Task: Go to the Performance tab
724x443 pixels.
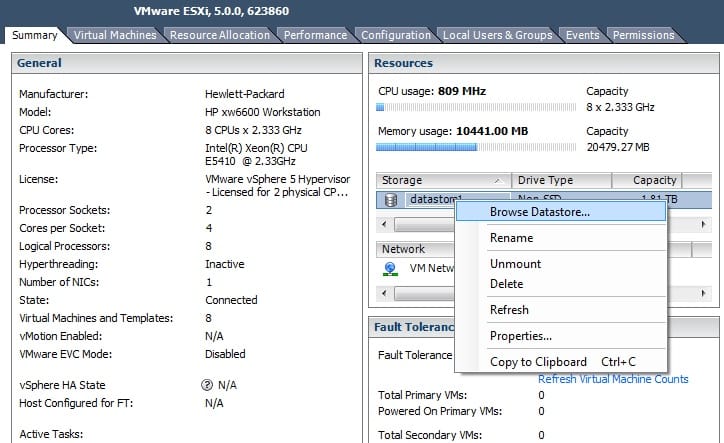Action: [315, 35]
